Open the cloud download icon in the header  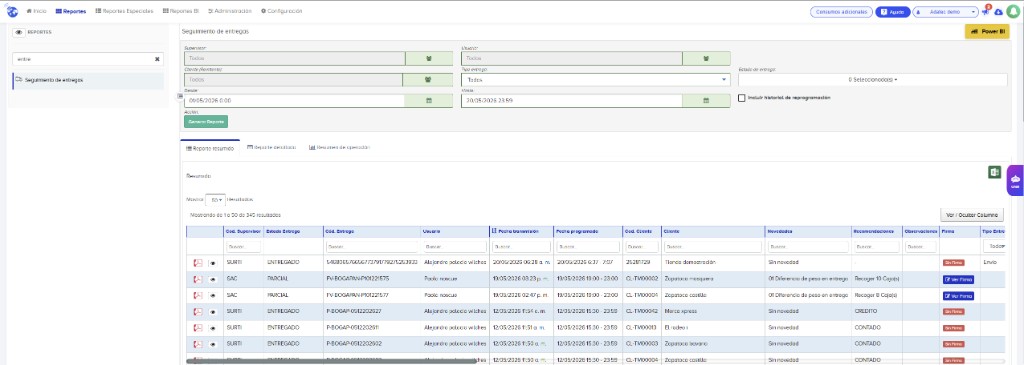point(999,12)
